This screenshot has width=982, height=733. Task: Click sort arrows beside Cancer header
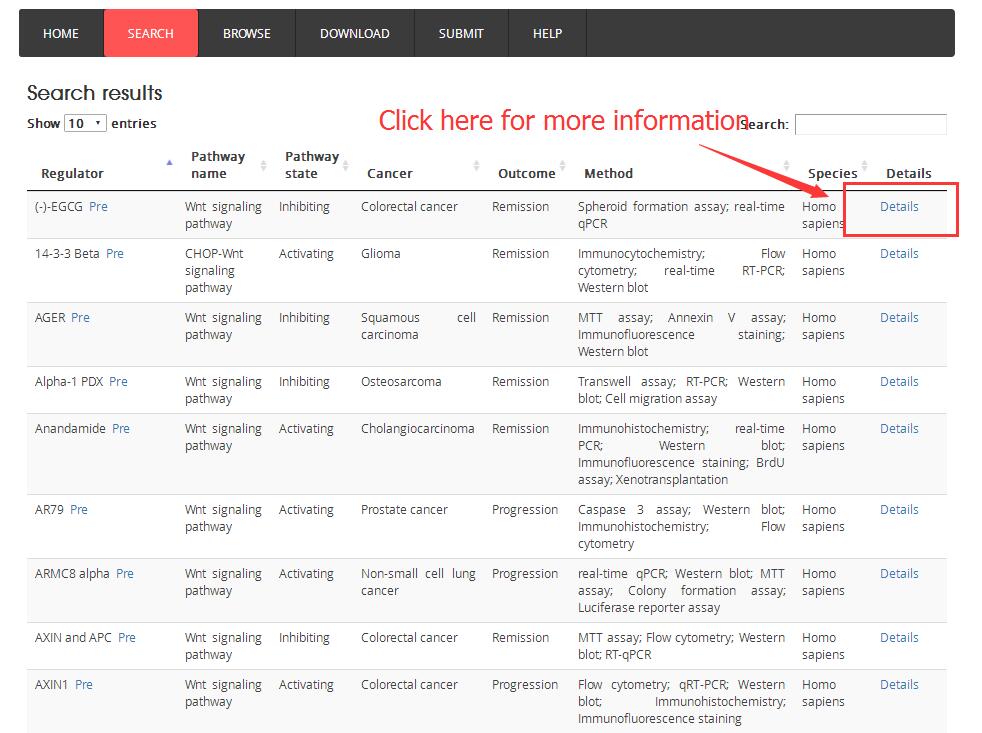click(x=476, y=165)
